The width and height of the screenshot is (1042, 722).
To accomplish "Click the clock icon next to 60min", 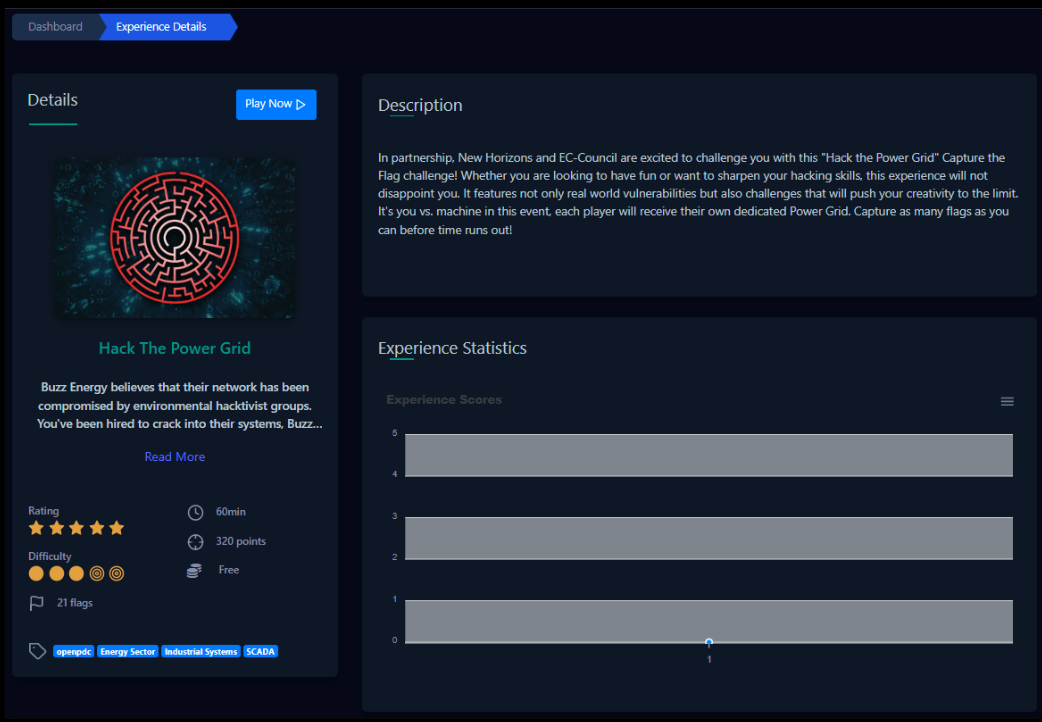I will 196,511.
